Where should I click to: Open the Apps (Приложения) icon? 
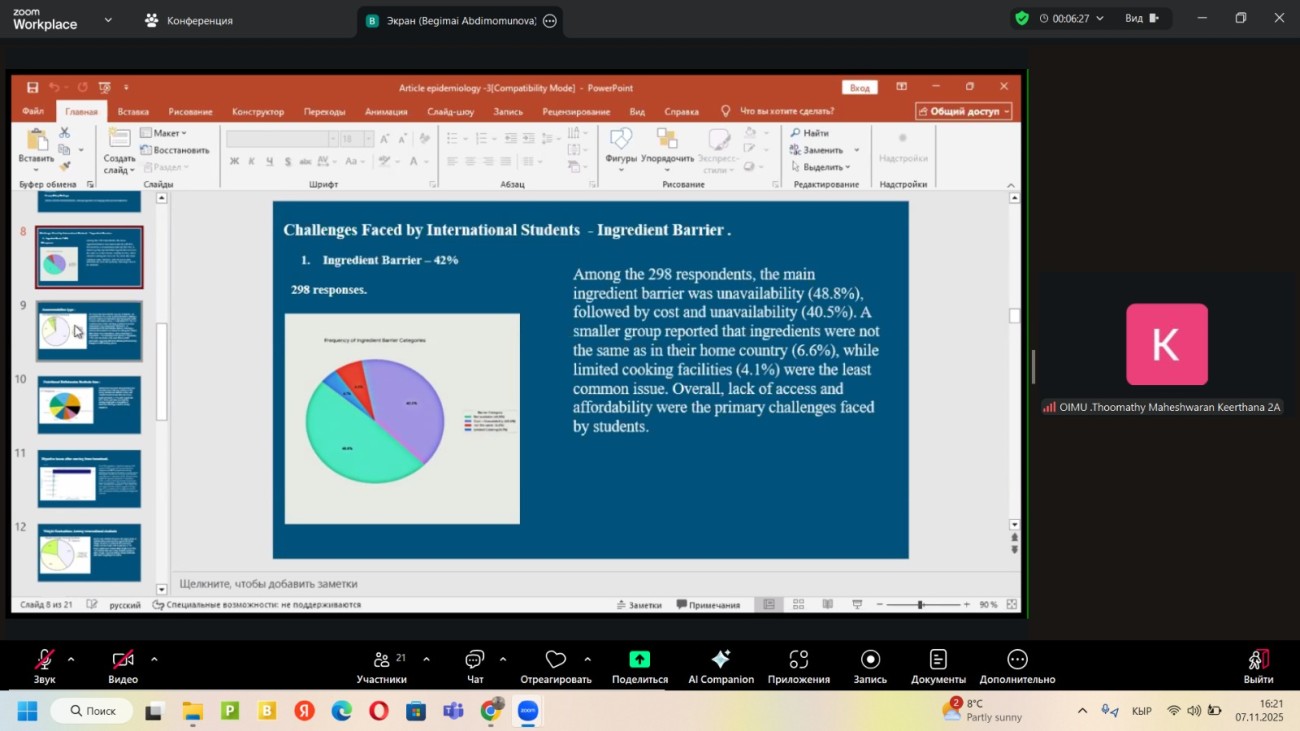coord(798,660)
